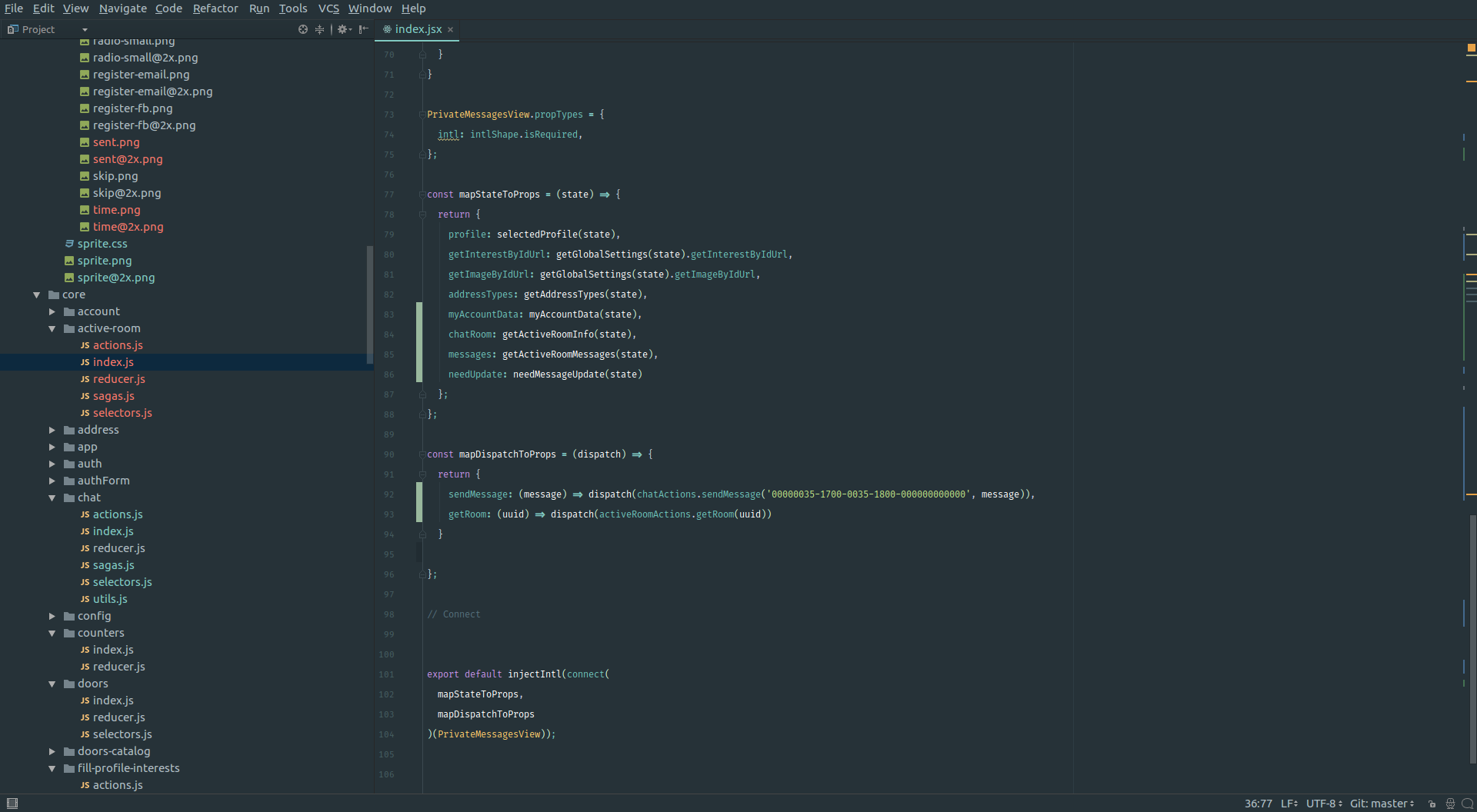Click the Collapse All icon in Project panel
The height and width of the screenshot is (812, 1477).
319,29
